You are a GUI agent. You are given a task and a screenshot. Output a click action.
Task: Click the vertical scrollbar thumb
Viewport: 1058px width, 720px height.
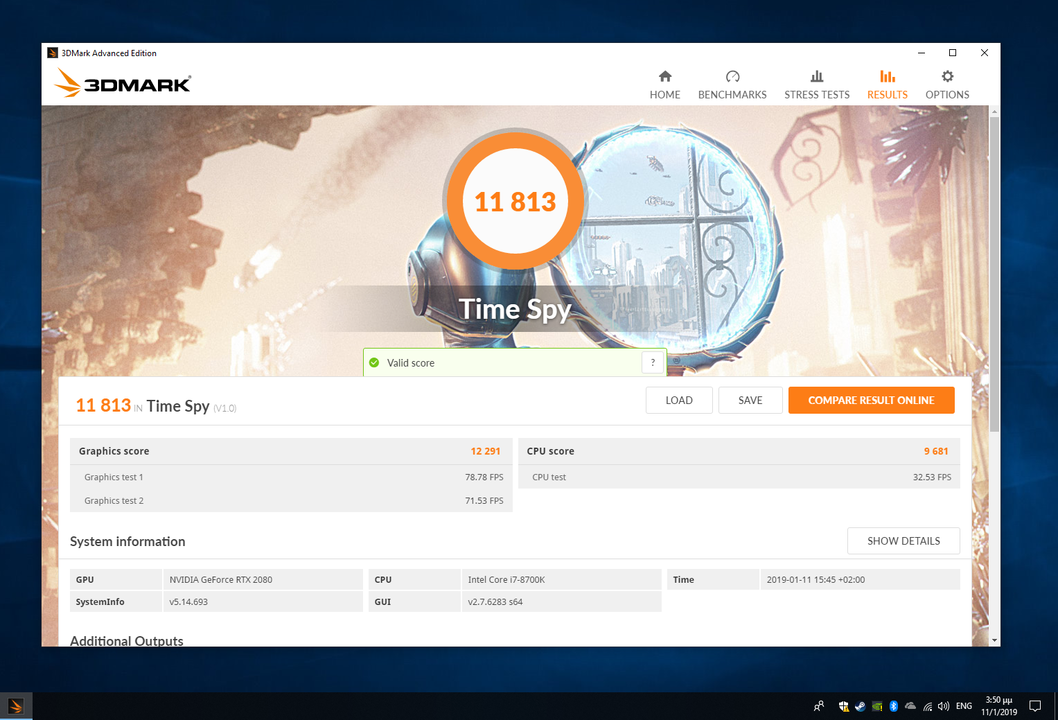pyautogui.click(x=994, y=273)
